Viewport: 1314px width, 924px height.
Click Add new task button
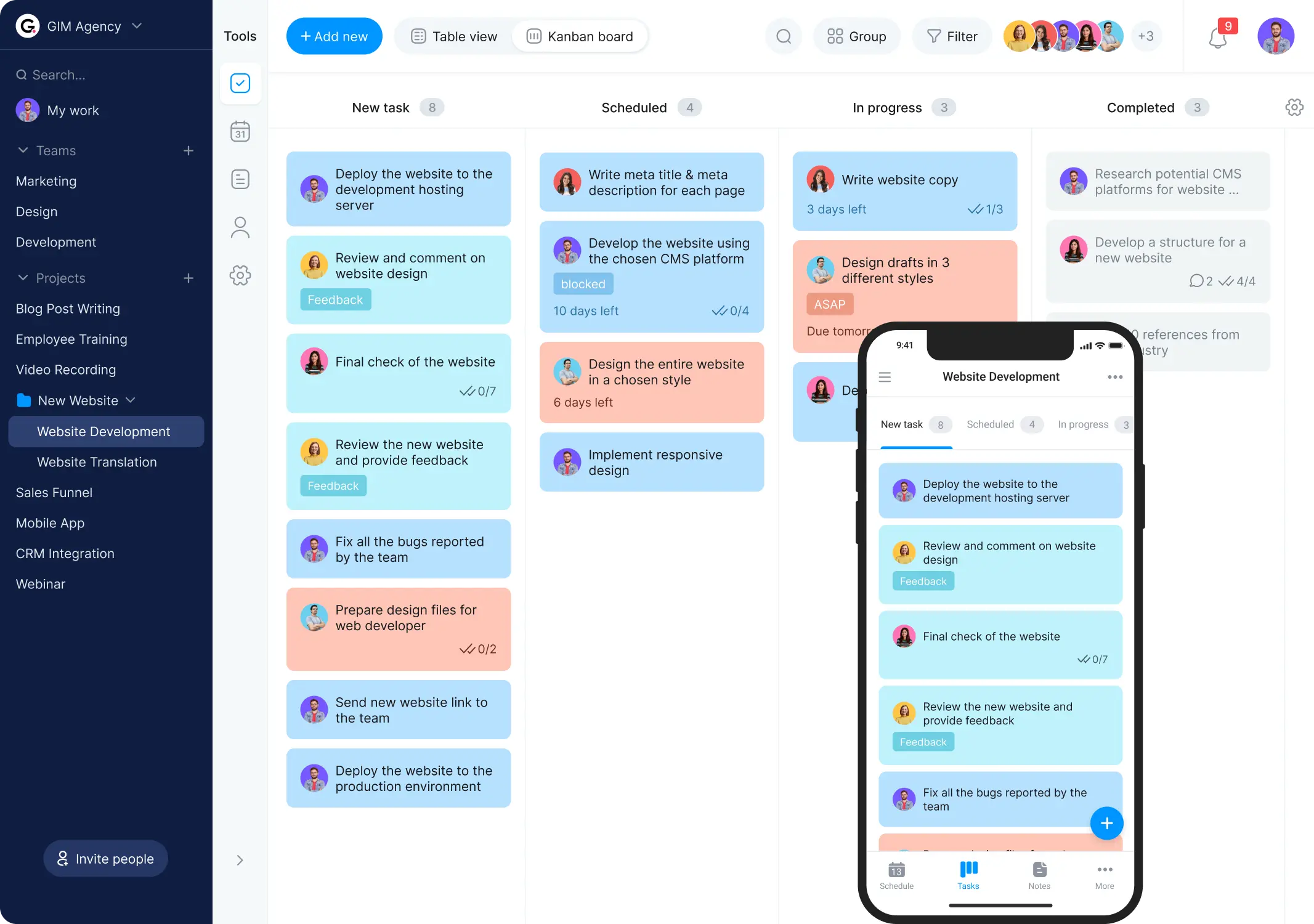click(335, 36)
